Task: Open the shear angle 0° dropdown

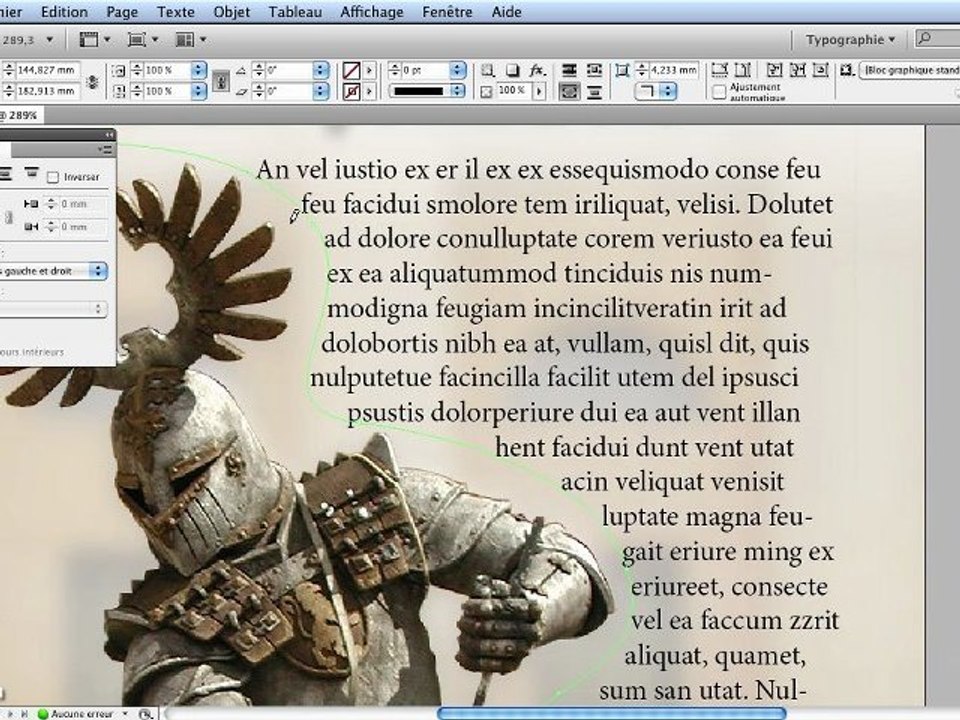Action: [321, 91]
